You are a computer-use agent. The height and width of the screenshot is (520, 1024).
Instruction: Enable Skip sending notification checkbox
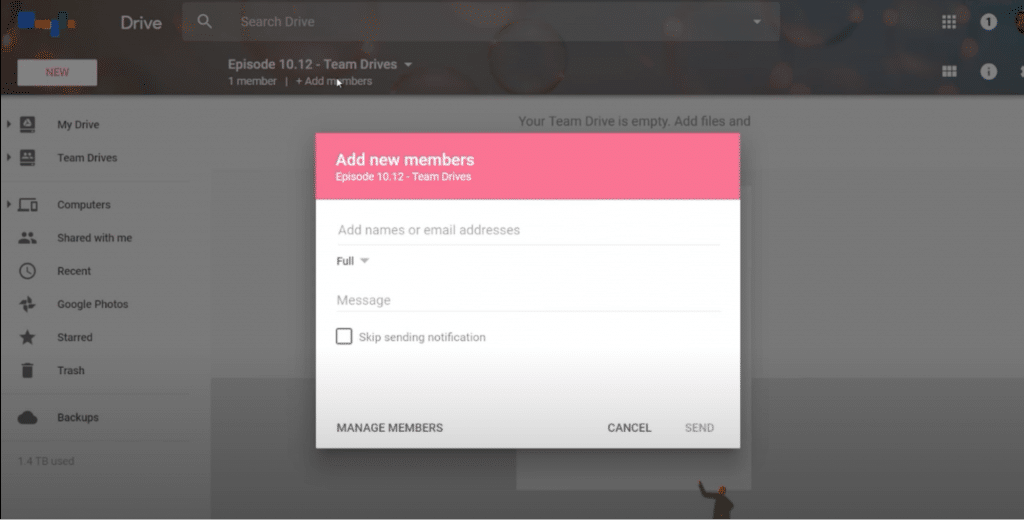coord(344,337)
